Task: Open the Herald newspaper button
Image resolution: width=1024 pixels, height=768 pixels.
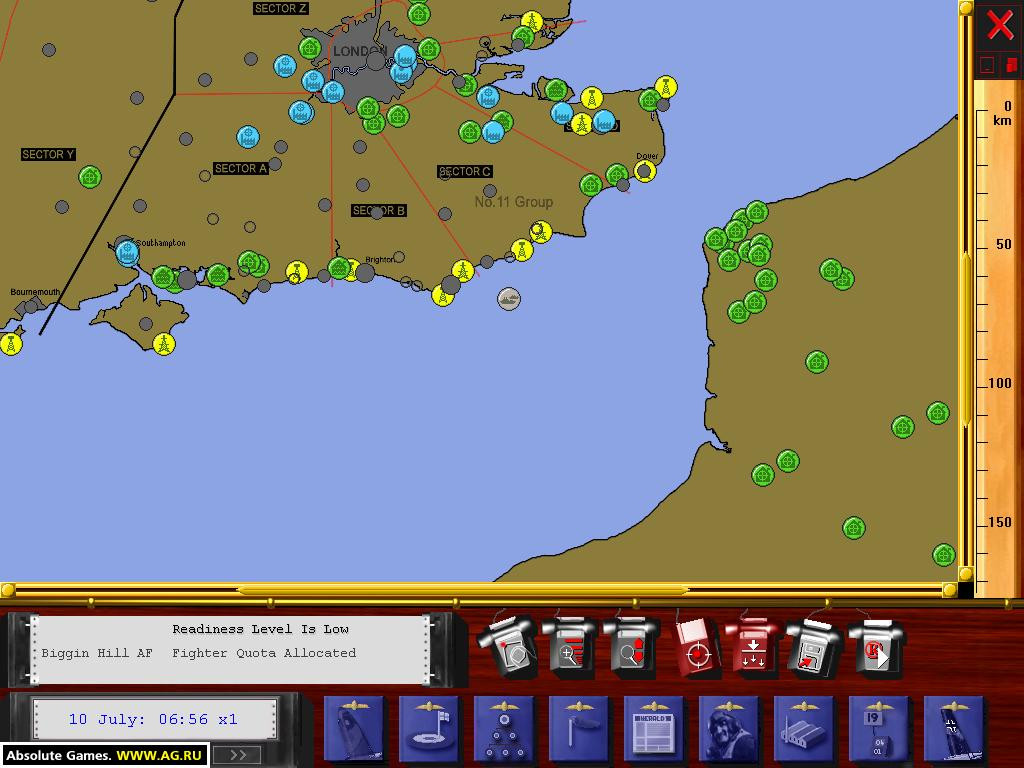Action: [x=654, y=729]
